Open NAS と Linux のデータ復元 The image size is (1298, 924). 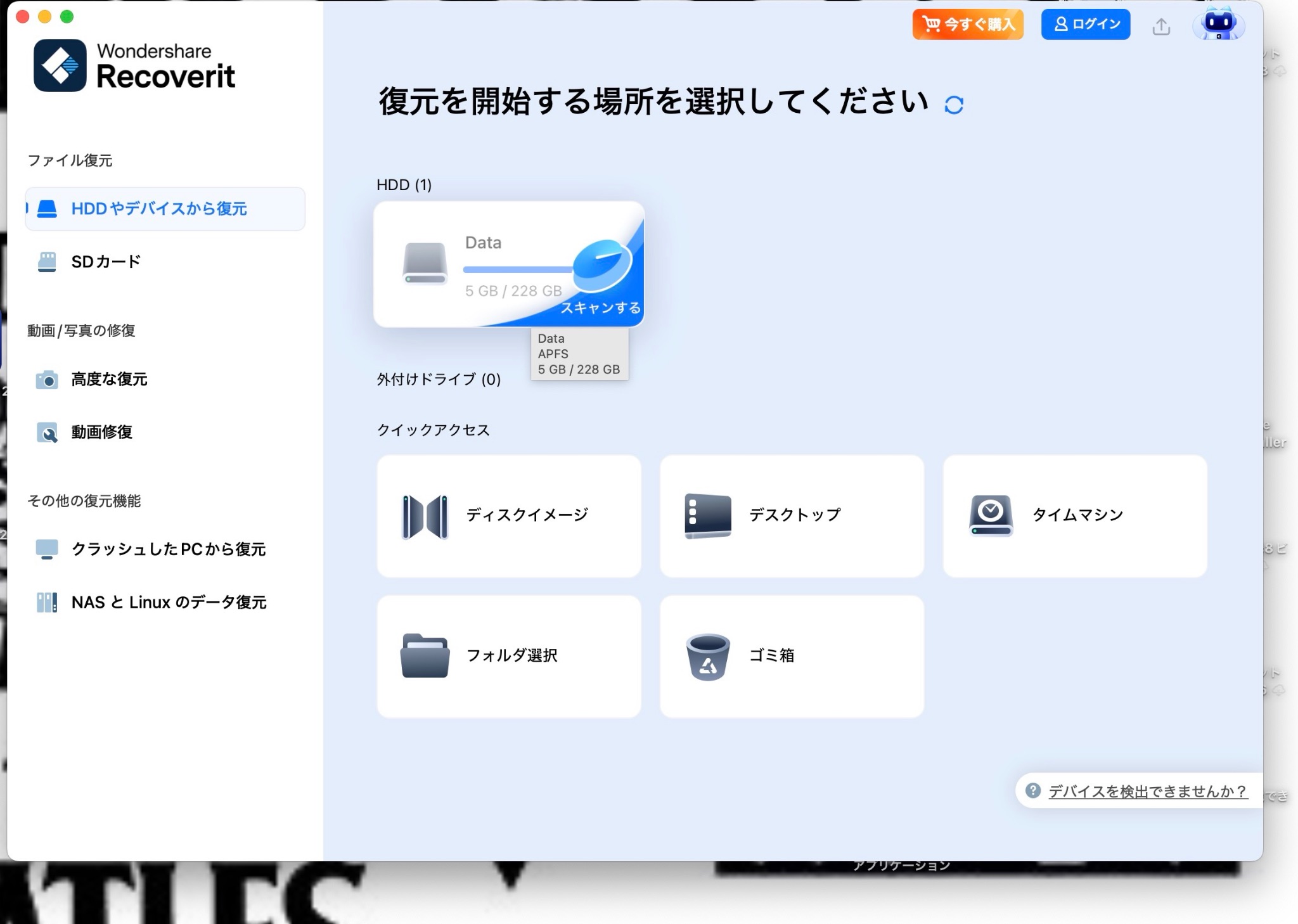pyautogui.click(x=165, y=602)
